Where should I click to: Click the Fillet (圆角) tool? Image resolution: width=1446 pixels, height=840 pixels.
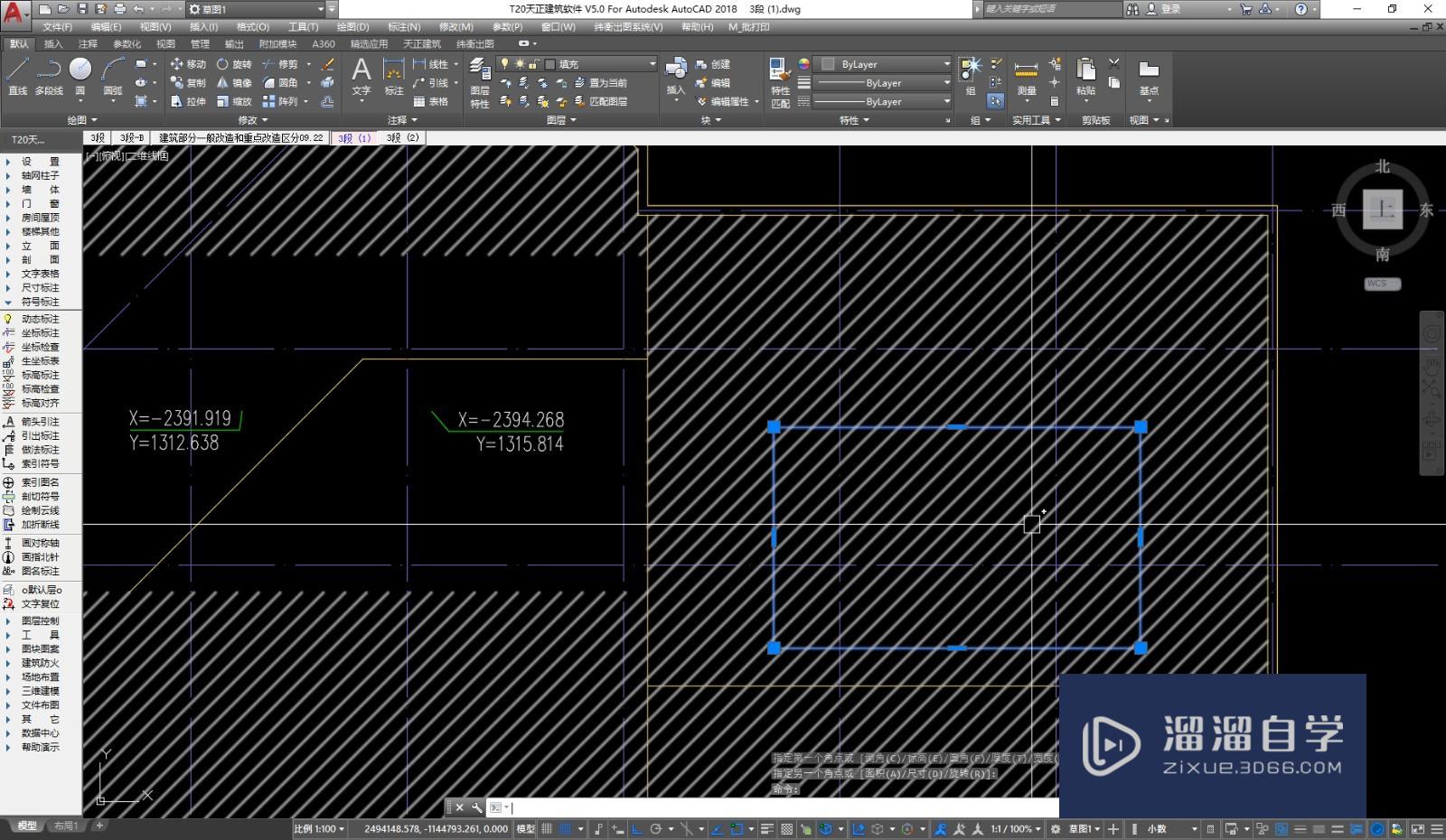[x=280, y=83]
